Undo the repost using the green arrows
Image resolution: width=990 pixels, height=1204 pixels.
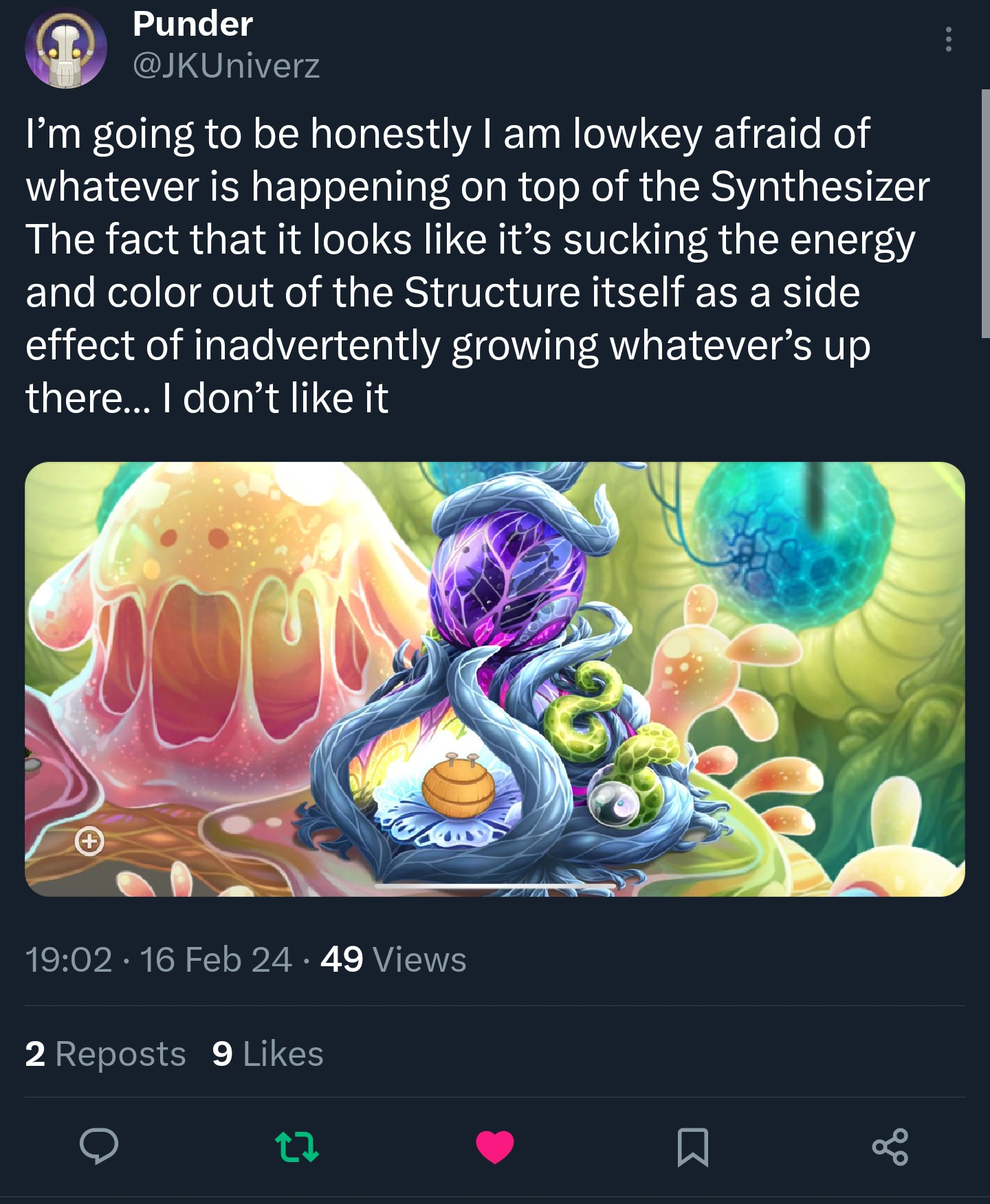point(296,1146)
